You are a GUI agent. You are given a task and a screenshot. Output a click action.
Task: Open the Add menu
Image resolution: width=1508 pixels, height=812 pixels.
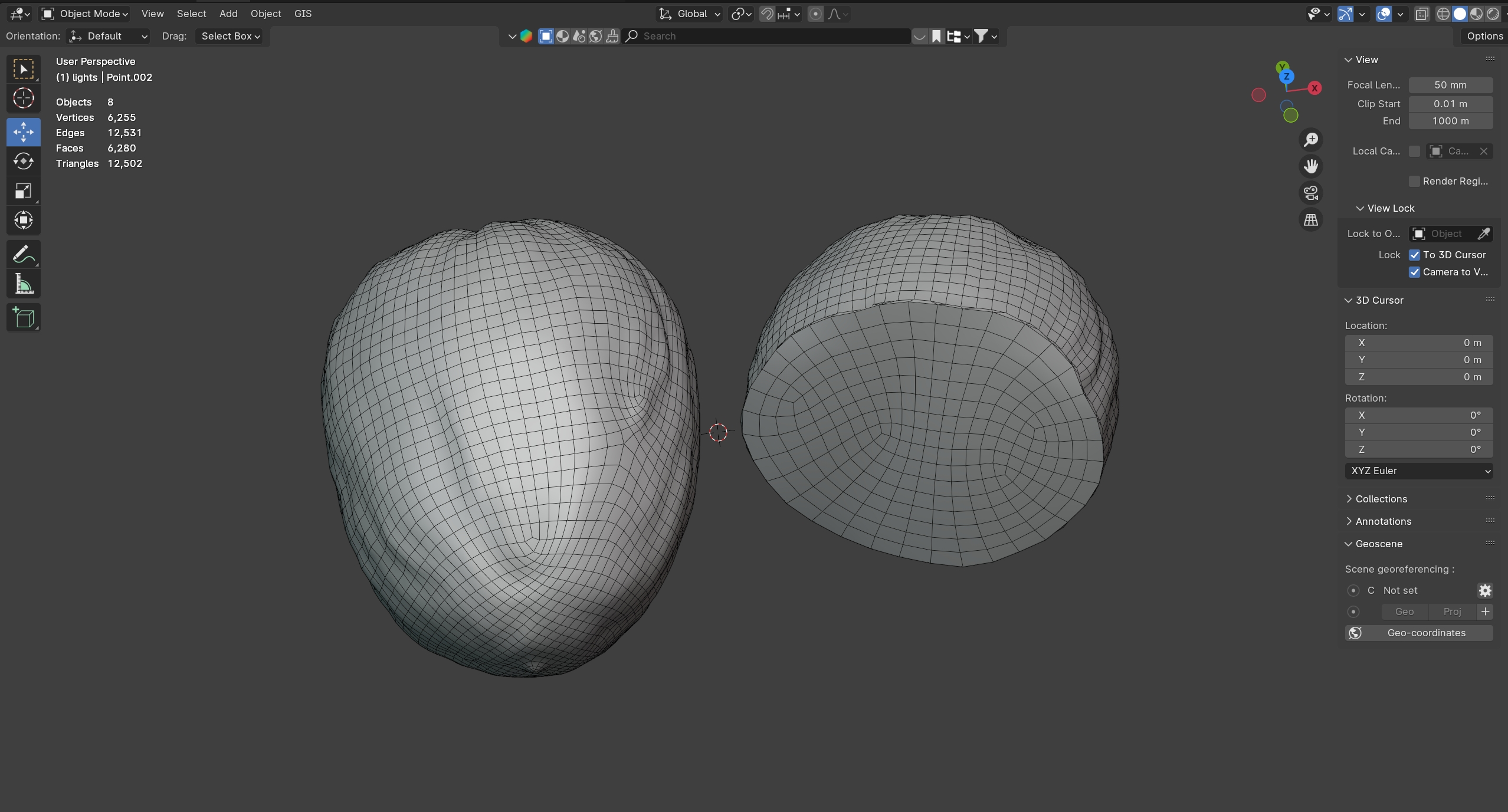pyautogui.click(x=228, y=14)
